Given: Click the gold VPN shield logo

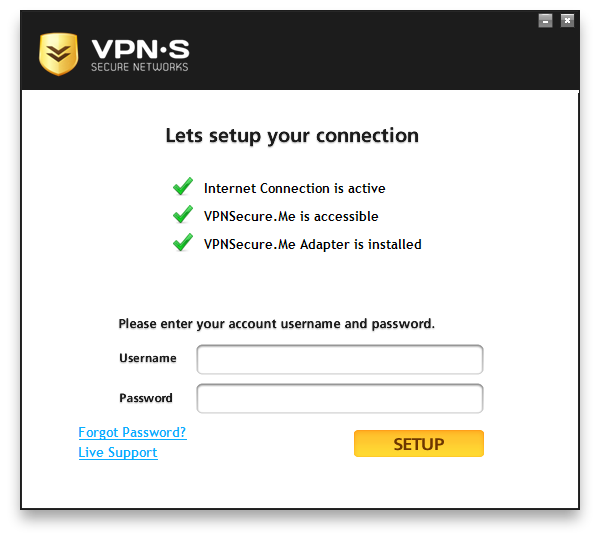Looking at the screenshot, I should [59, 54].
